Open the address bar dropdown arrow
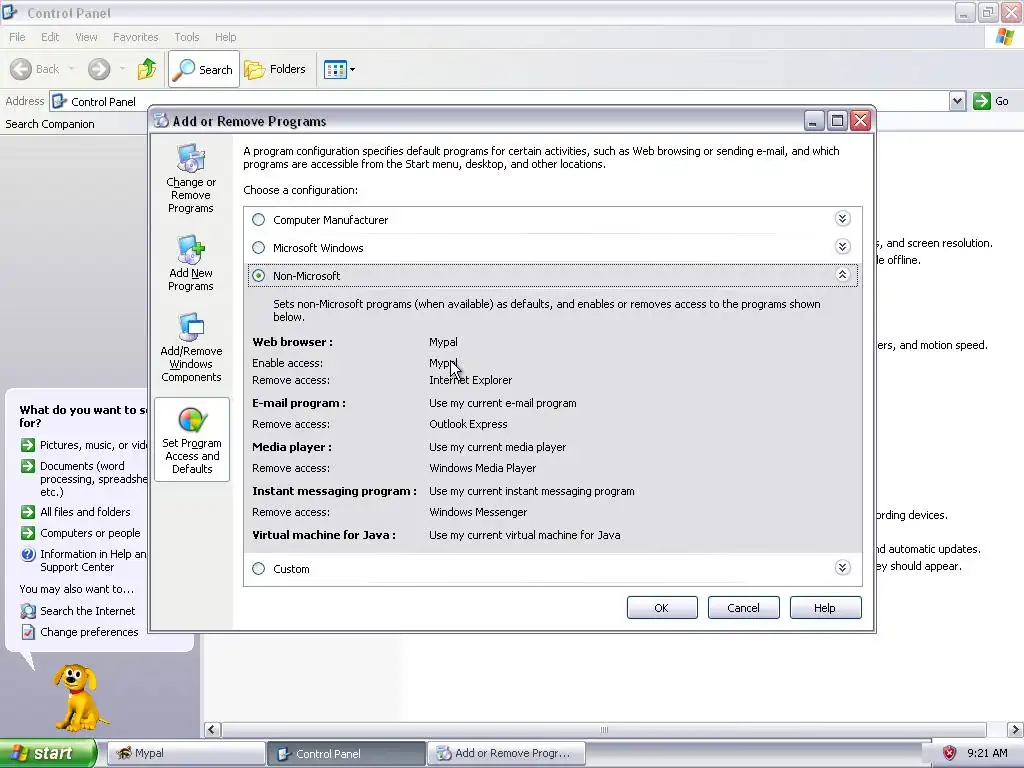Screen dimensions: 1024x768 [x=957, y=101]
